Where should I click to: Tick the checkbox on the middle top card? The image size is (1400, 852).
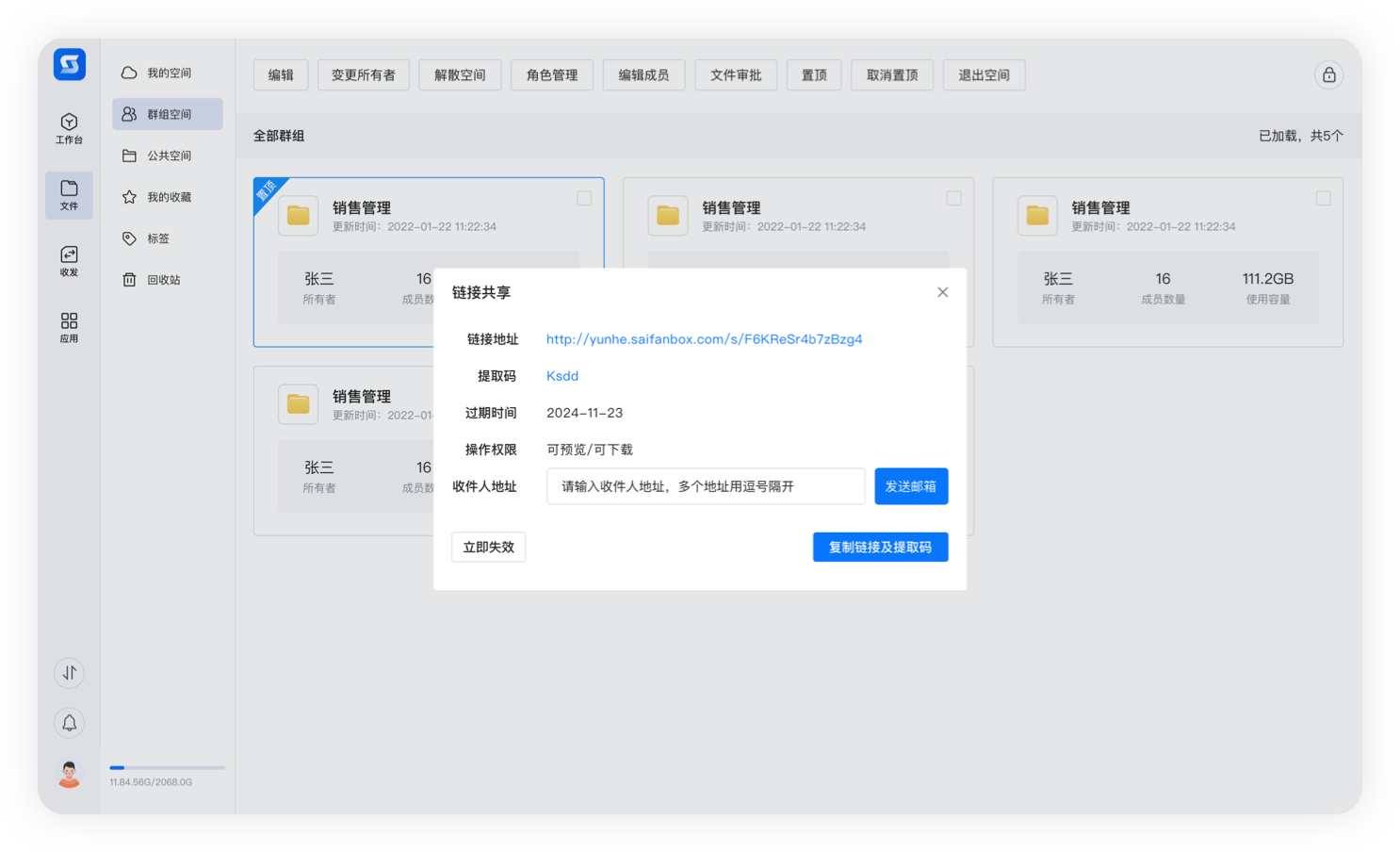(x=953, y=198)
